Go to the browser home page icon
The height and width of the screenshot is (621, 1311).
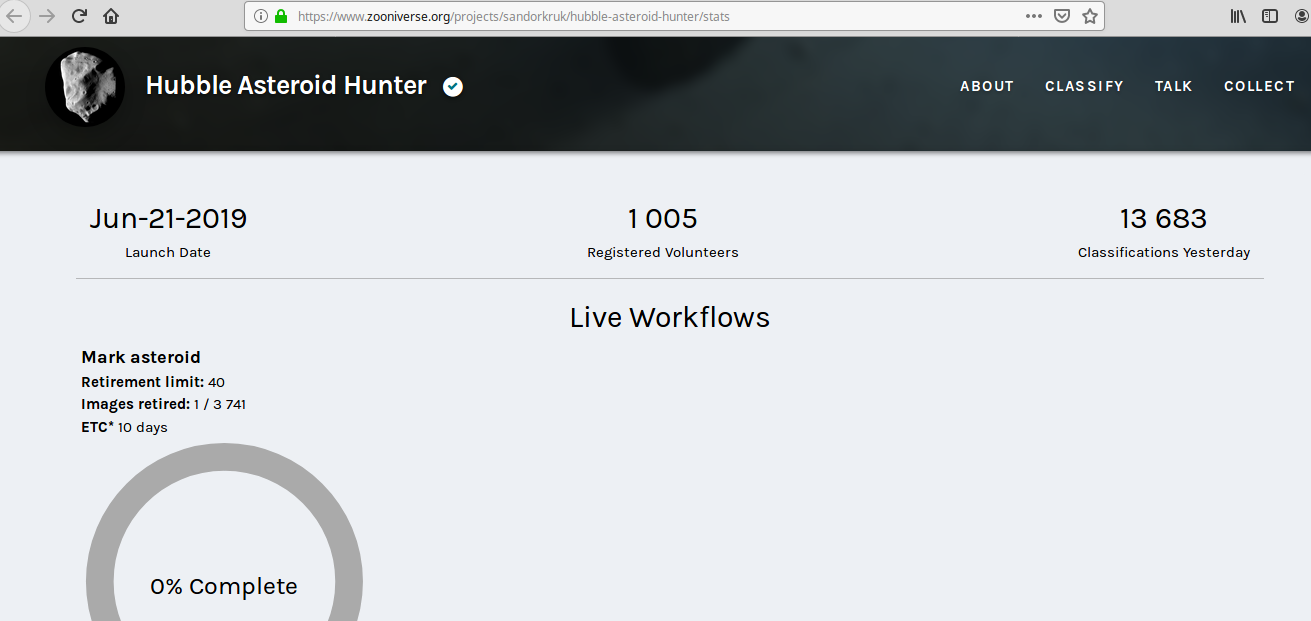tap(111, 16)
